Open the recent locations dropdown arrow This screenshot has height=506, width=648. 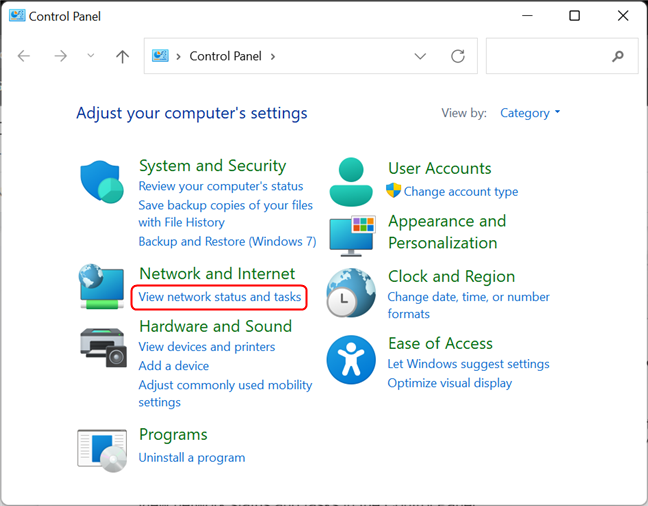pyautogui.click(x=91, y=55)
